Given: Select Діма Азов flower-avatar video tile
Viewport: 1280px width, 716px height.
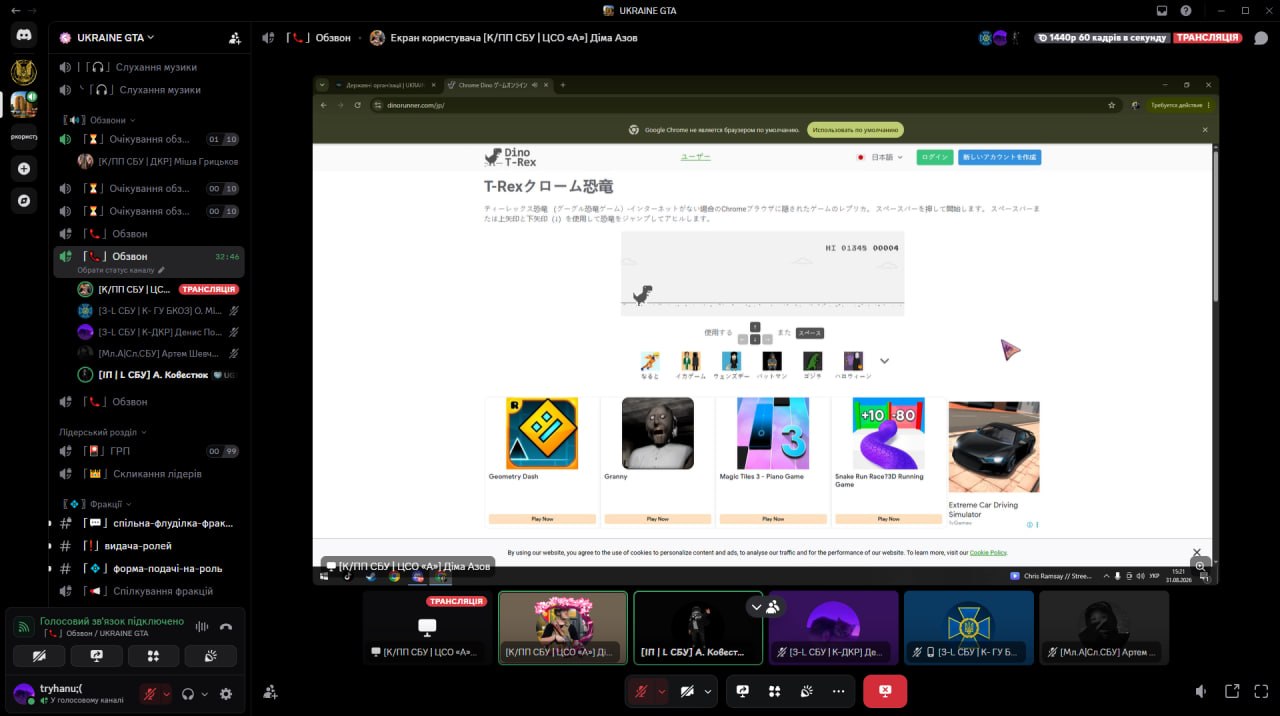Looking at the screenshot, I should click(563, 627).
